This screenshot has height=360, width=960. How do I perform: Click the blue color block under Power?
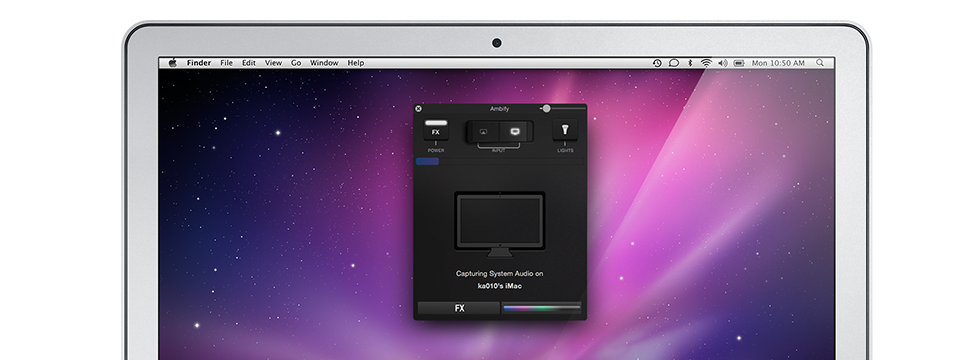tap(427, 161)
